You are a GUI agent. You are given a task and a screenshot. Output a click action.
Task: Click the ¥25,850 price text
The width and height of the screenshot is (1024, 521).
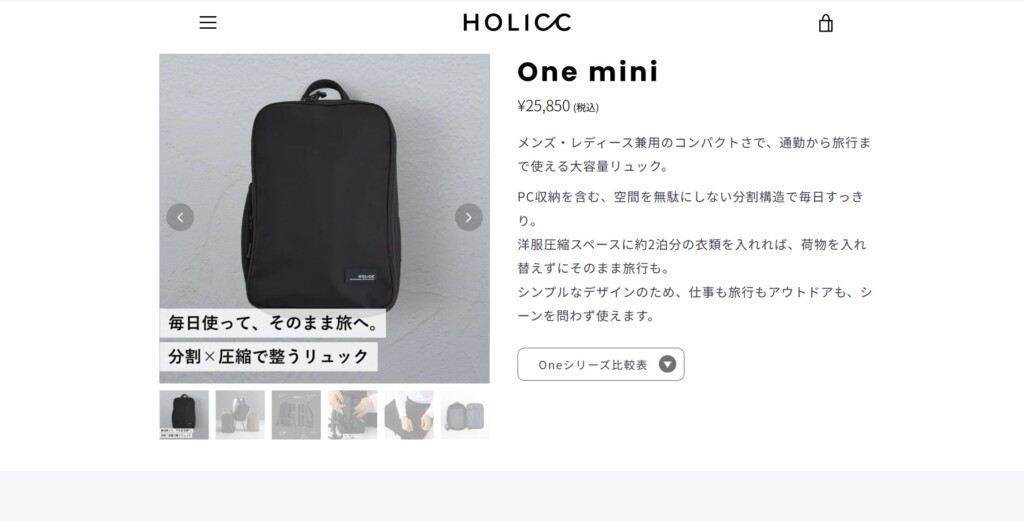tap(543, 106)
